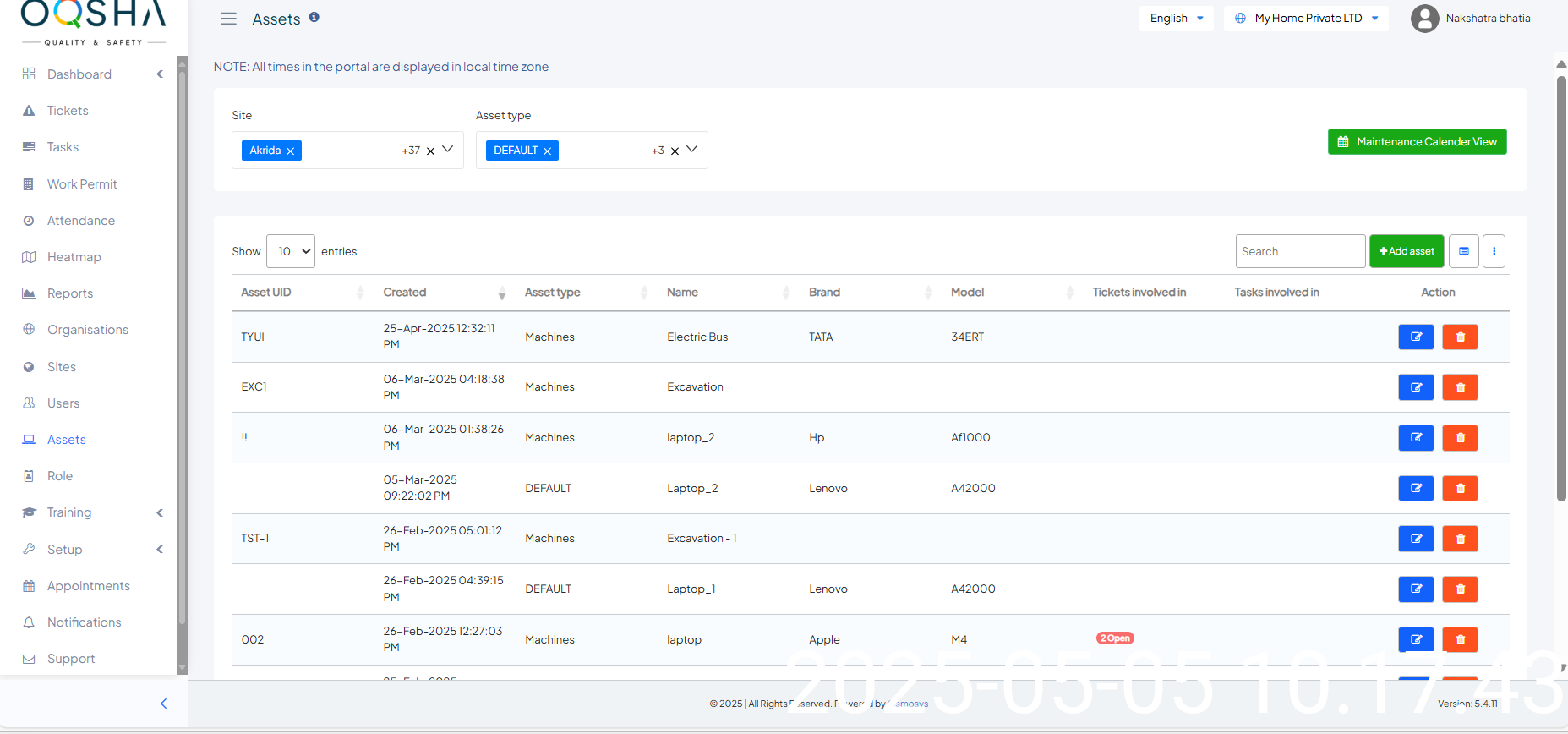This screenshot has height=734, width=1568.
Task: Open My Home Private LTD organisation dropdown
Action: pos(1306,19)
